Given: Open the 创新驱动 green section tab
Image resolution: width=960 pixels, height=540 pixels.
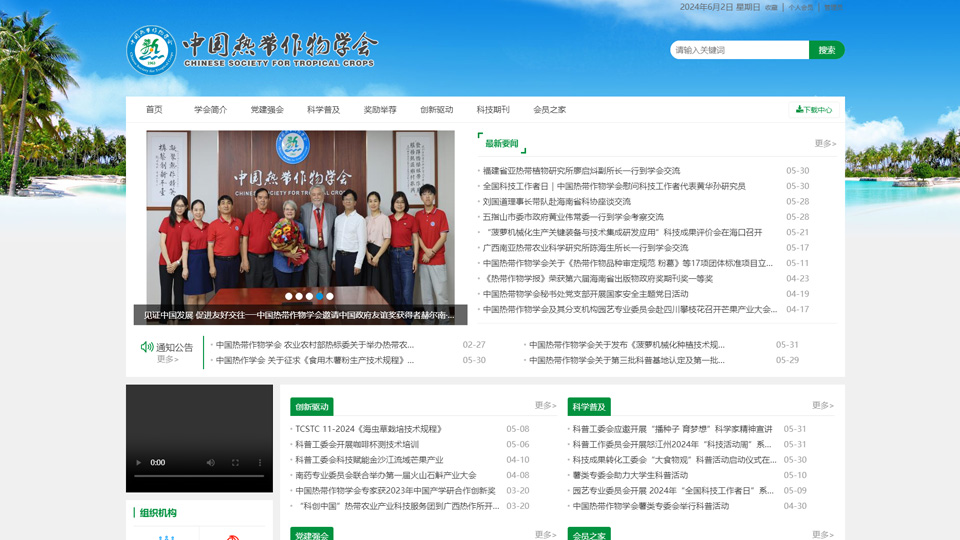Looking at the screenshot, I should 312,407.
